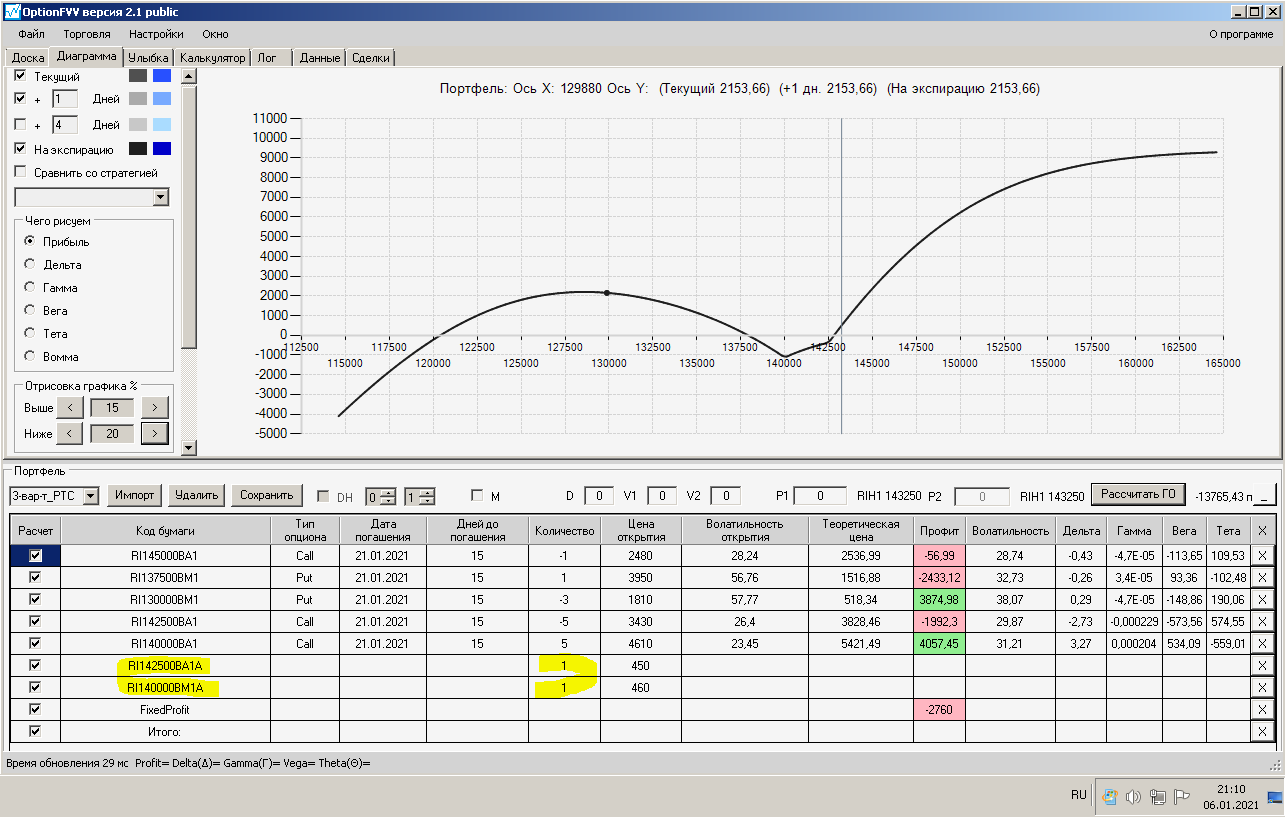Remove the RI130000BM1 row with X
1285x817 pixels.
tap(1262, 599)
